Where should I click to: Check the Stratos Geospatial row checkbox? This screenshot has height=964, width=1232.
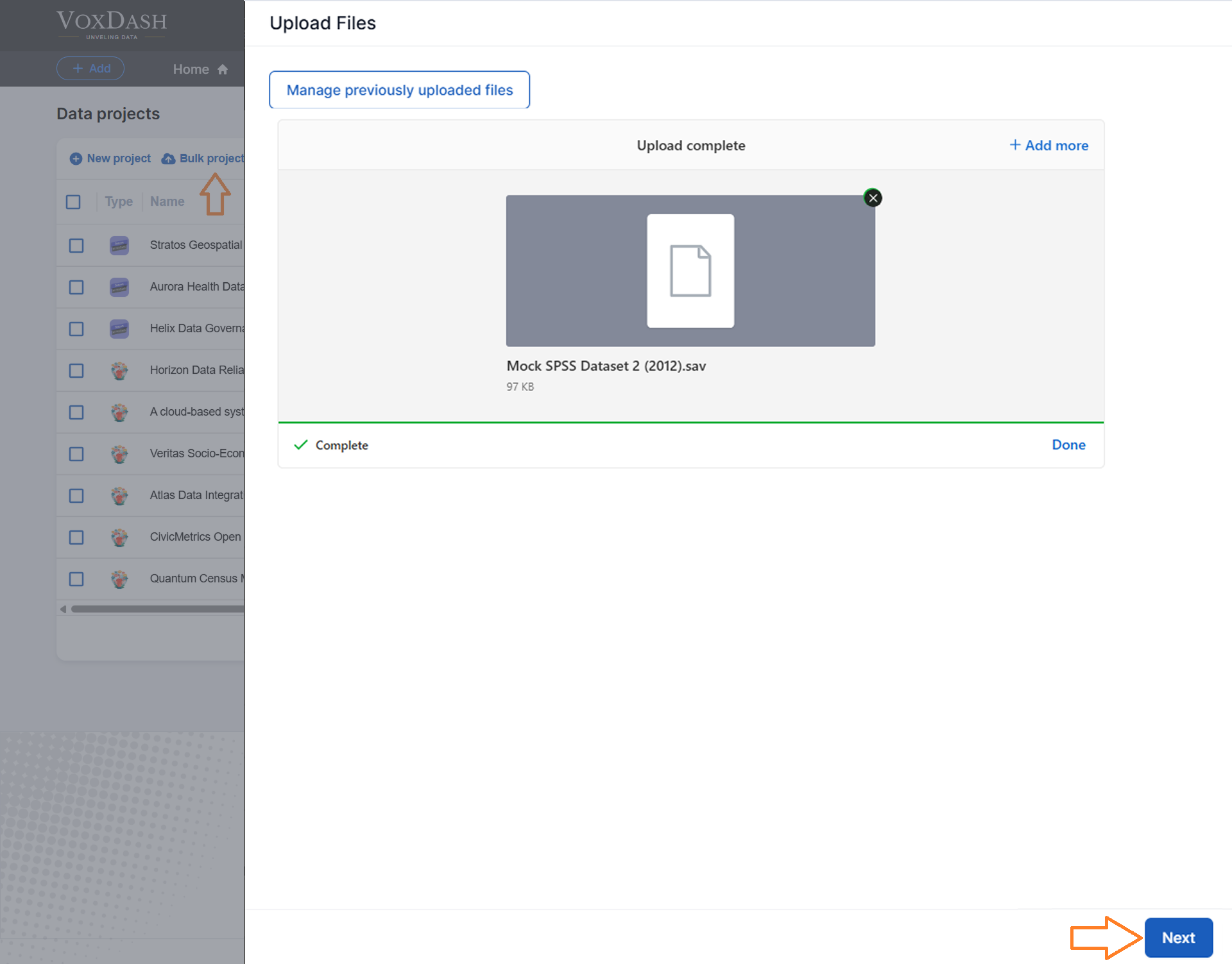tap(76, 246)
